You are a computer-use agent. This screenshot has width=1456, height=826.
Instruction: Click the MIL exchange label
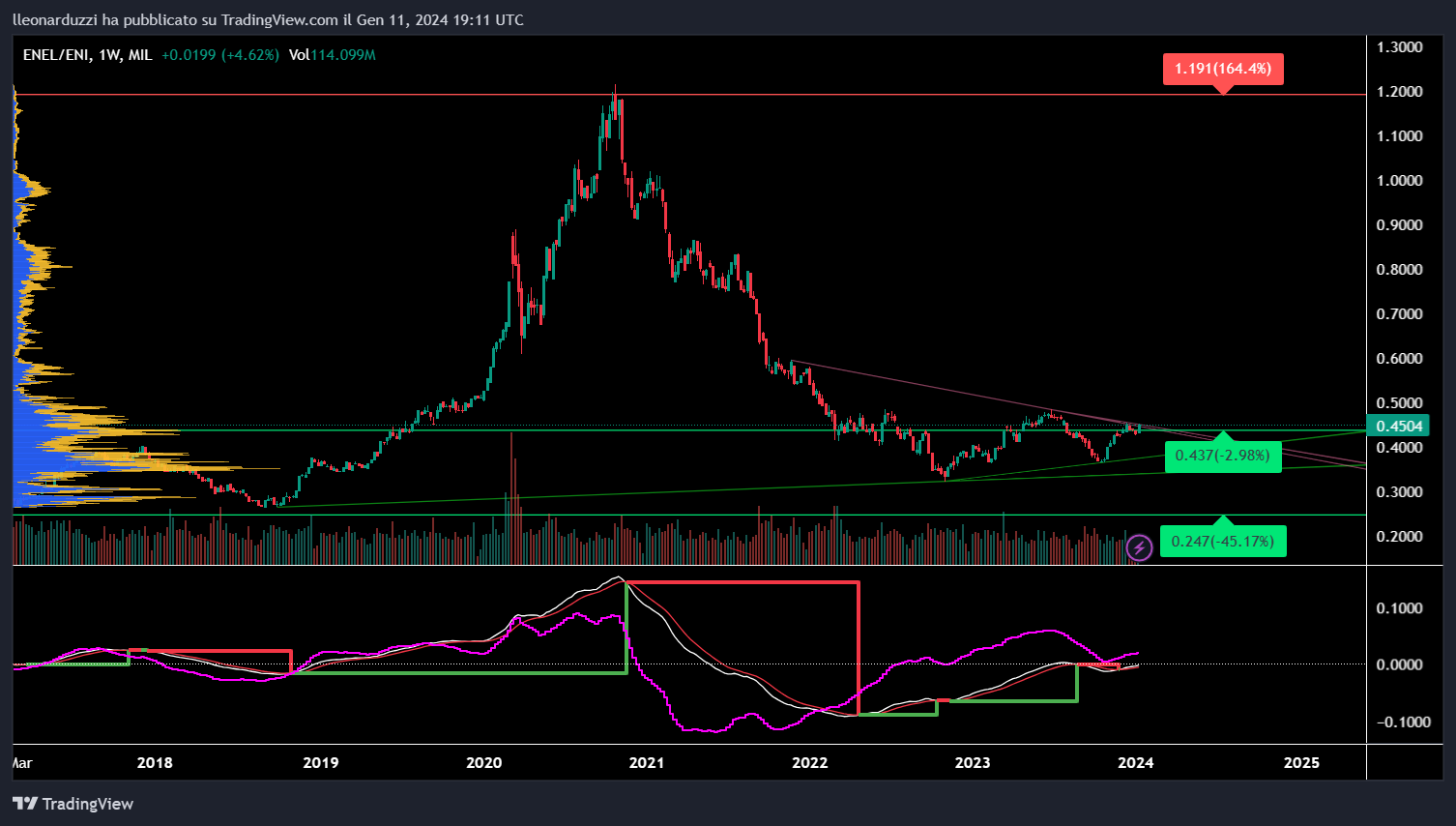141,55
